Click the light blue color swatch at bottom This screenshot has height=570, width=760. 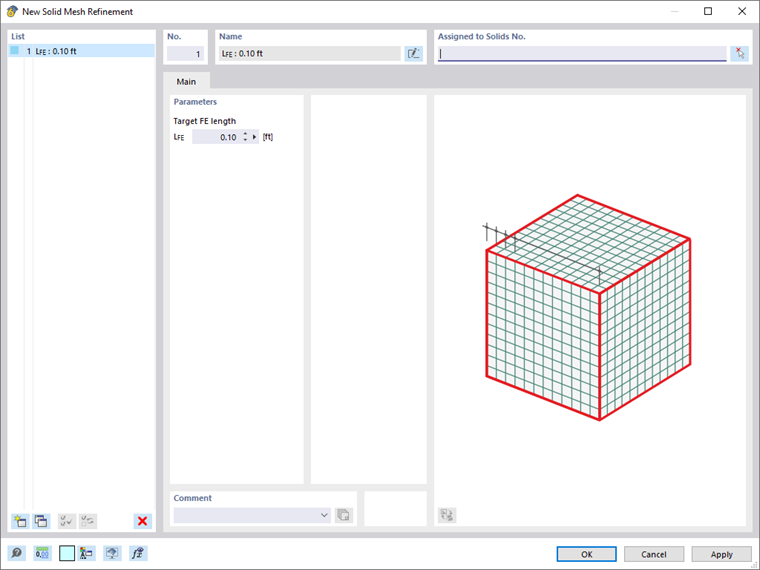pos(67,553)
